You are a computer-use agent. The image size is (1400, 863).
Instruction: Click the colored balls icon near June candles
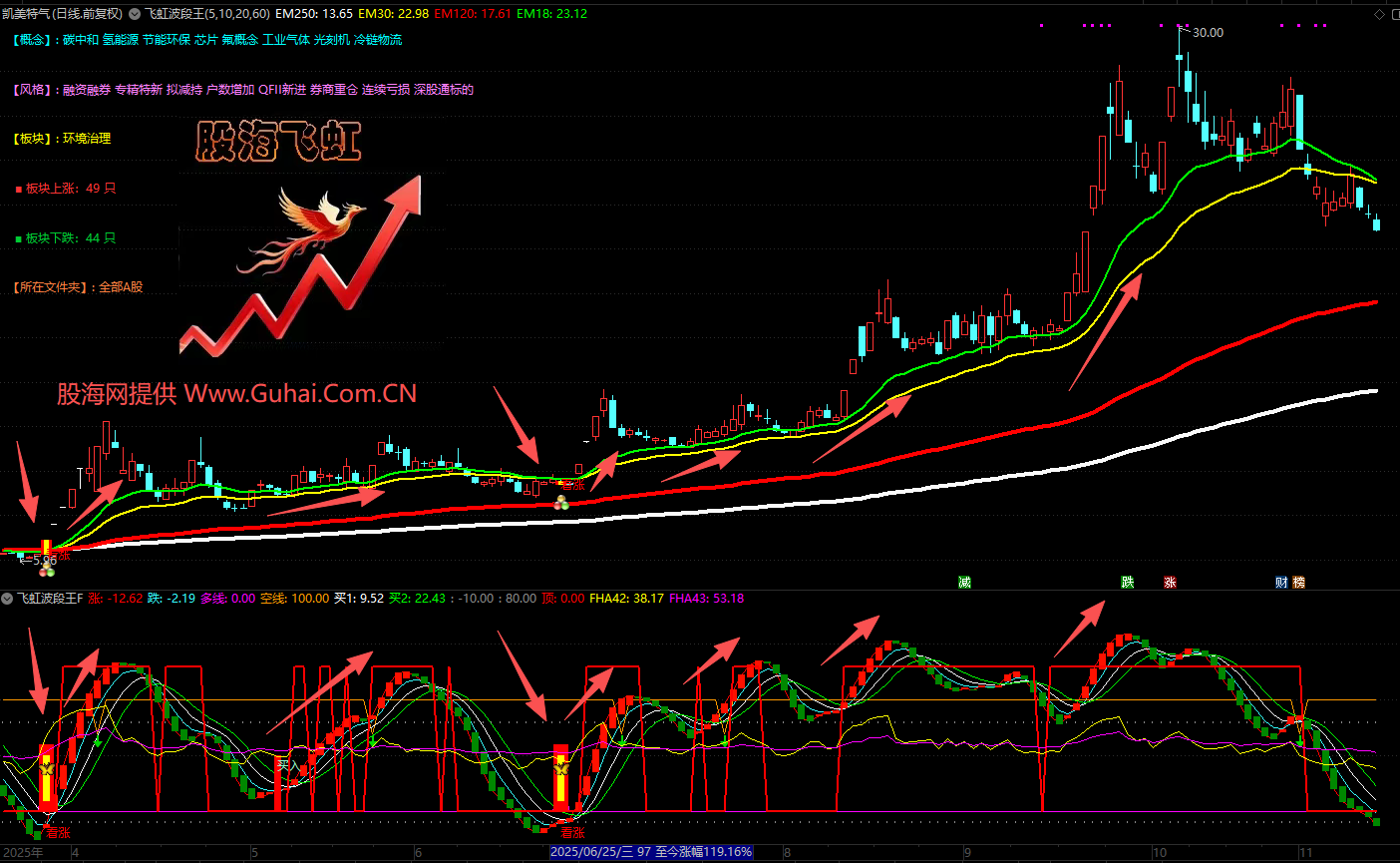click(561, 502)
